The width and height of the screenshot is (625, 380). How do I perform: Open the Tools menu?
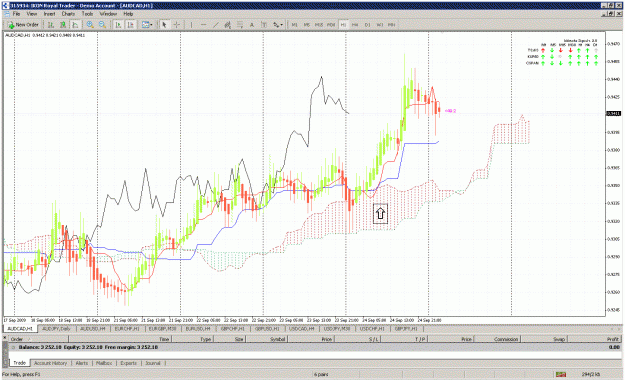[x=87, y=14]
